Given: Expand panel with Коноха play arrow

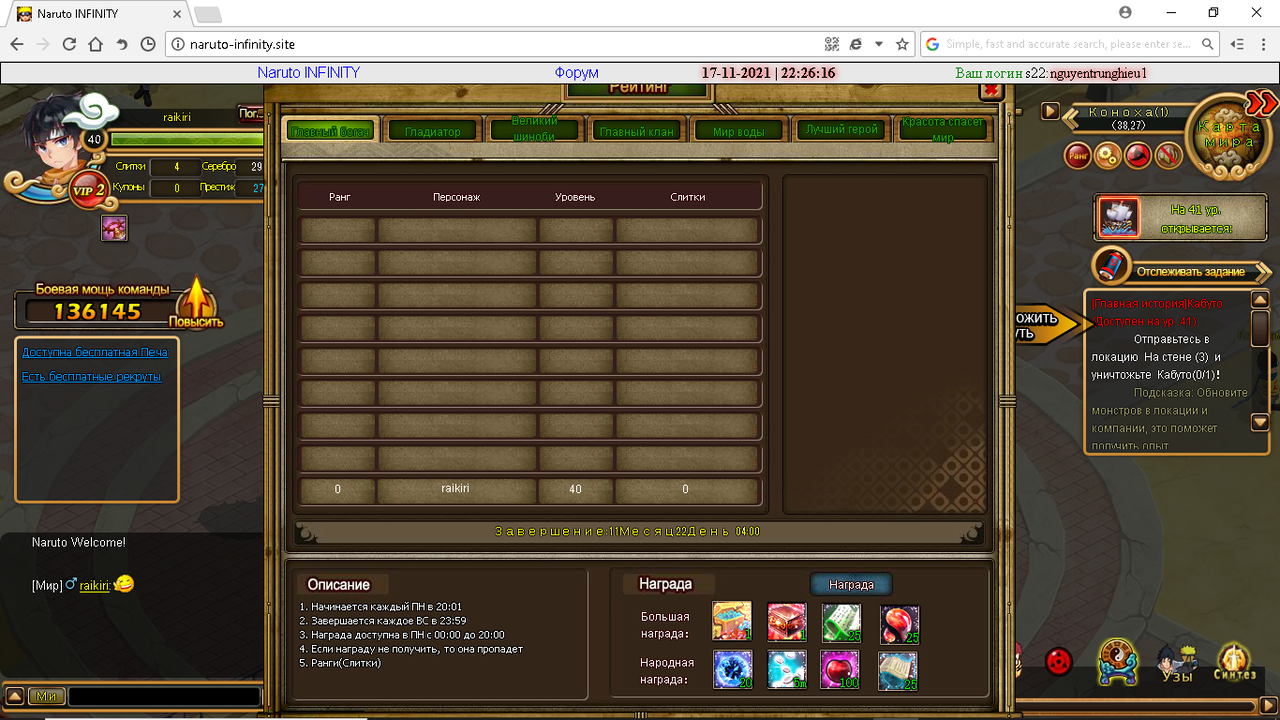Looking at the screenshot, I should pyautogui.click(x=1050, y=111).
